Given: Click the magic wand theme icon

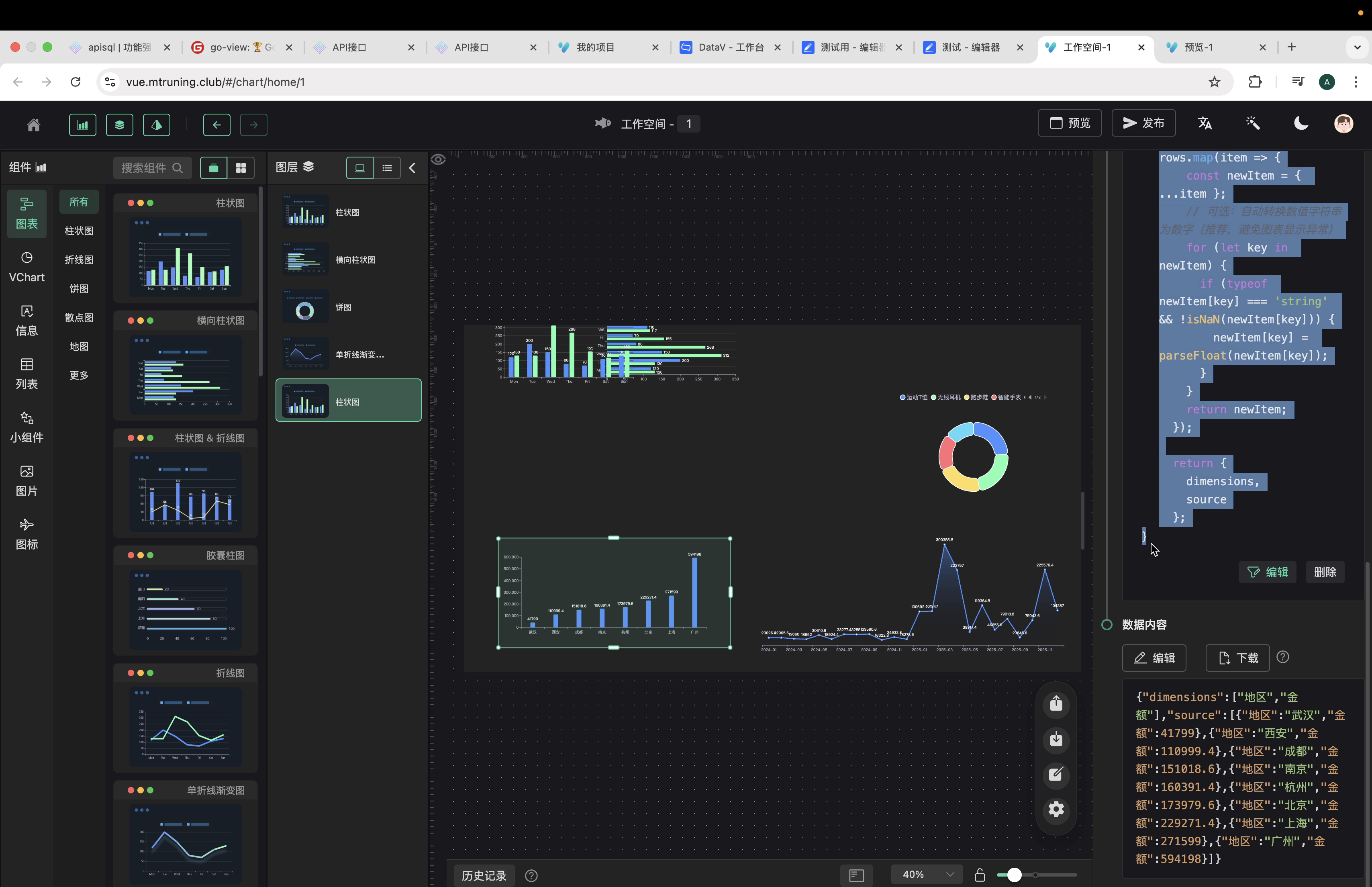Looking at the screenshot, I should pyautogui.click(x=1253, y=123).
